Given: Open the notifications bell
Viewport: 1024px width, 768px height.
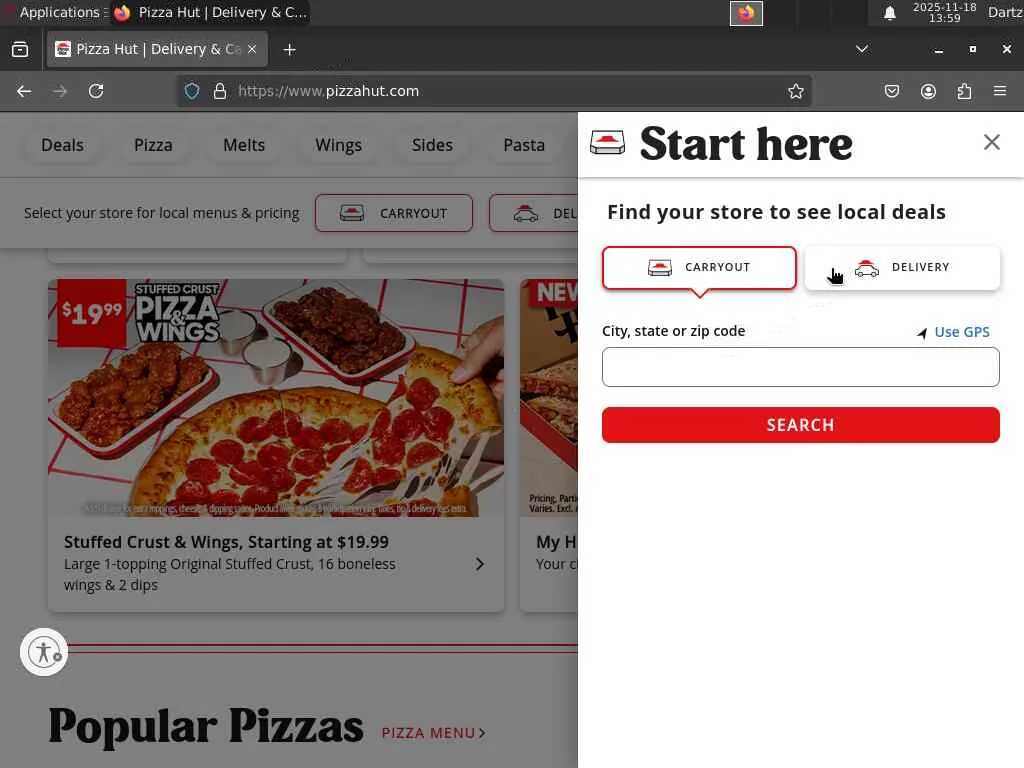Looking at the screenshot, I should tap(889, 13).
